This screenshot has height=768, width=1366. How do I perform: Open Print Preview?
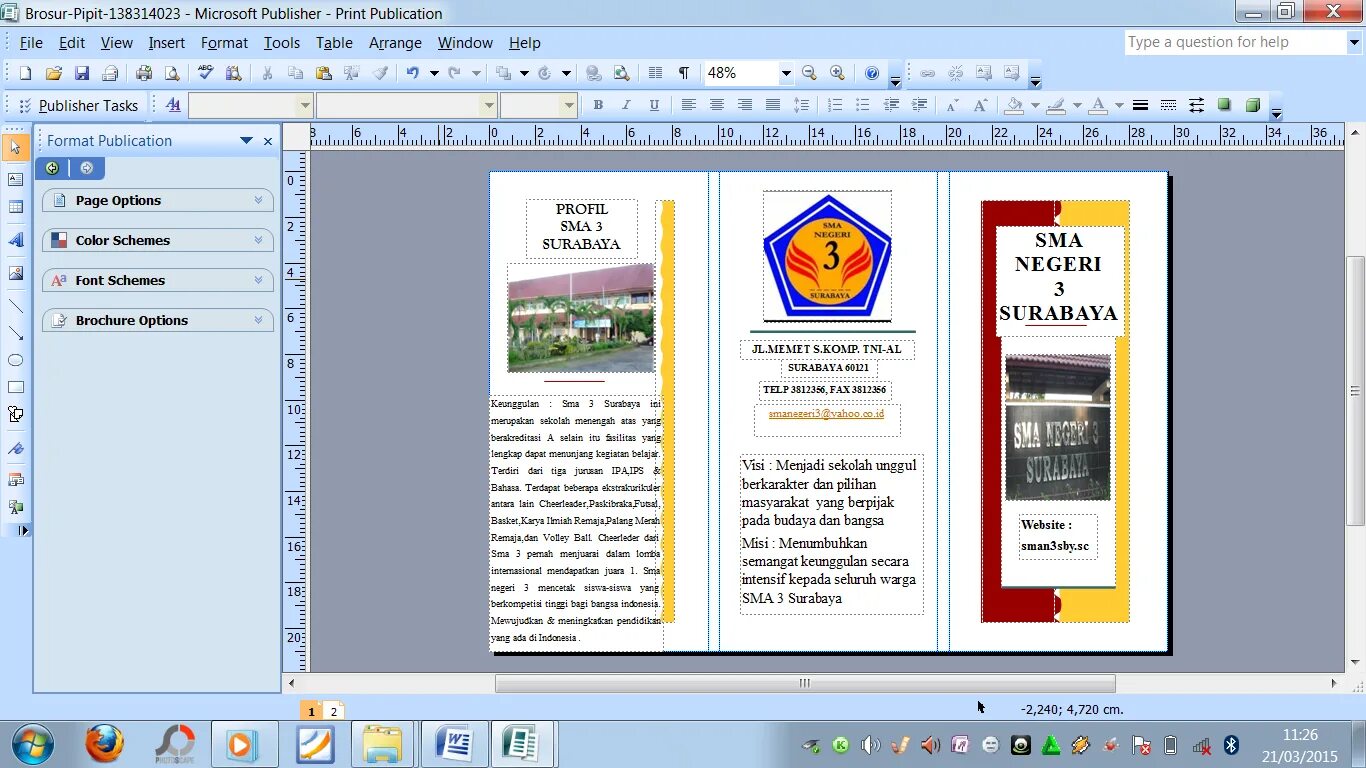tap(172, 73)
